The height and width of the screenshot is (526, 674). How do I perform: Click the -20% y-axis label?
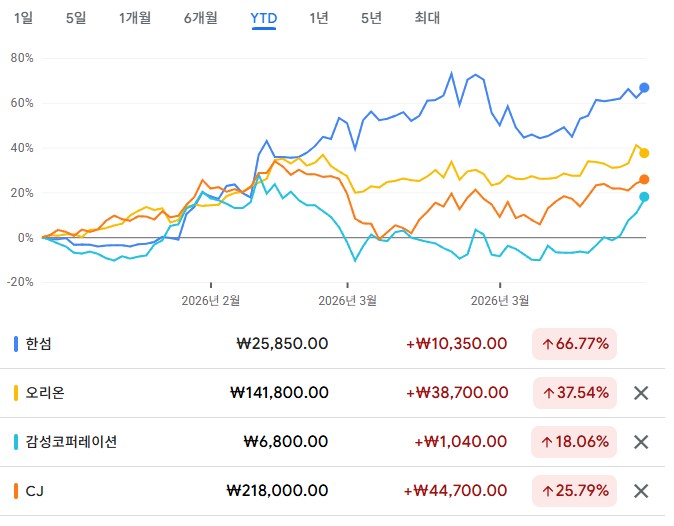[x=20, y=282]
